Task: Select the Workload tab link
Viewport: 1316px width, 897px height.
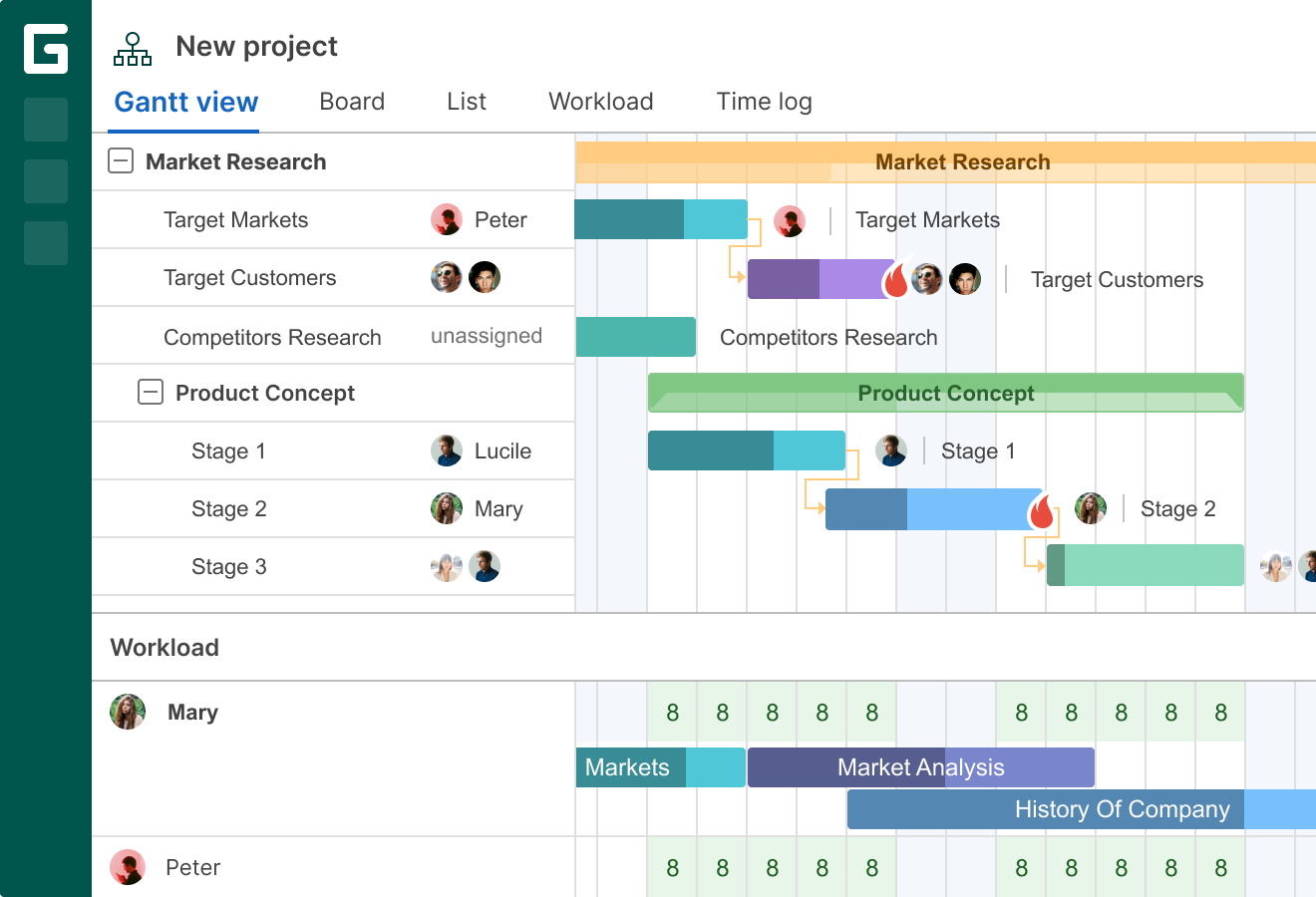Action: (600, 101)
